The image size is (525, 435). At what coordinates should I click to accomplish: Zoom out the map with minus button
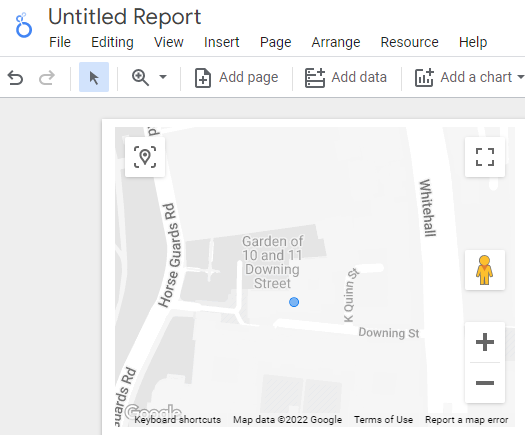click(x=485, y=383)
